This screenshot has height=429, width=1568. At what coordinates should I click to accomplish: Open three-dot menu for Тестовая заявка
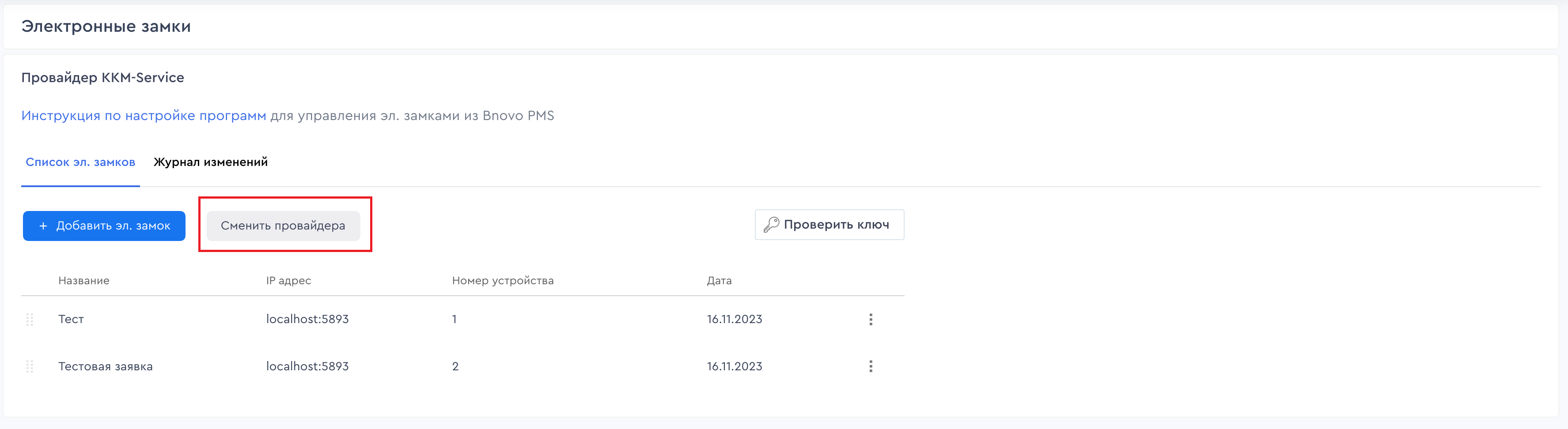(871, 366)
